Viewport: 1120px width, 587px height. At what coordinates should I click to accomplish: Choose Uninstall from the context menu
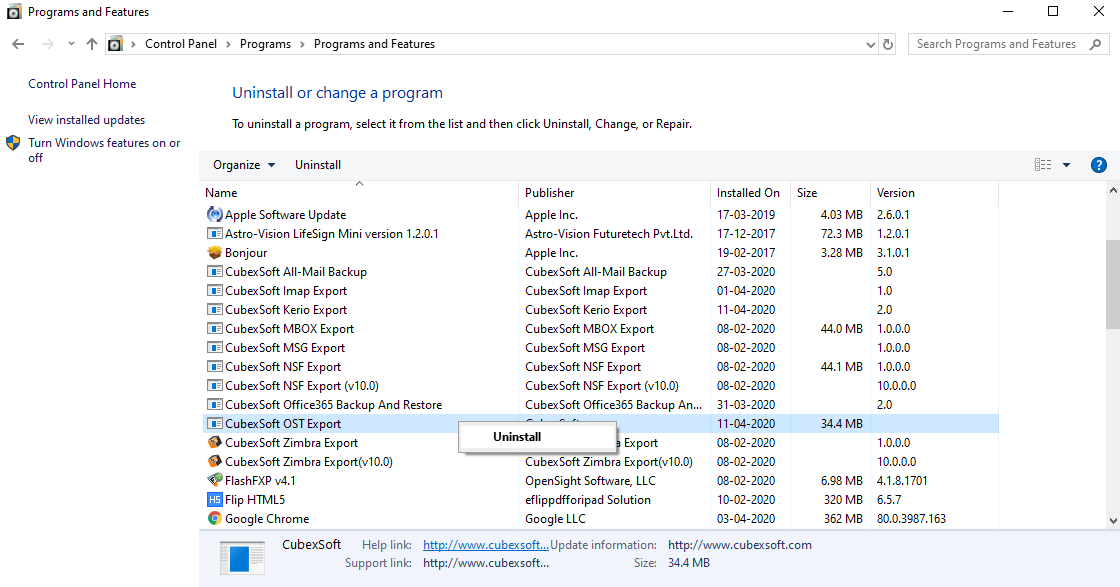point(517,437)
